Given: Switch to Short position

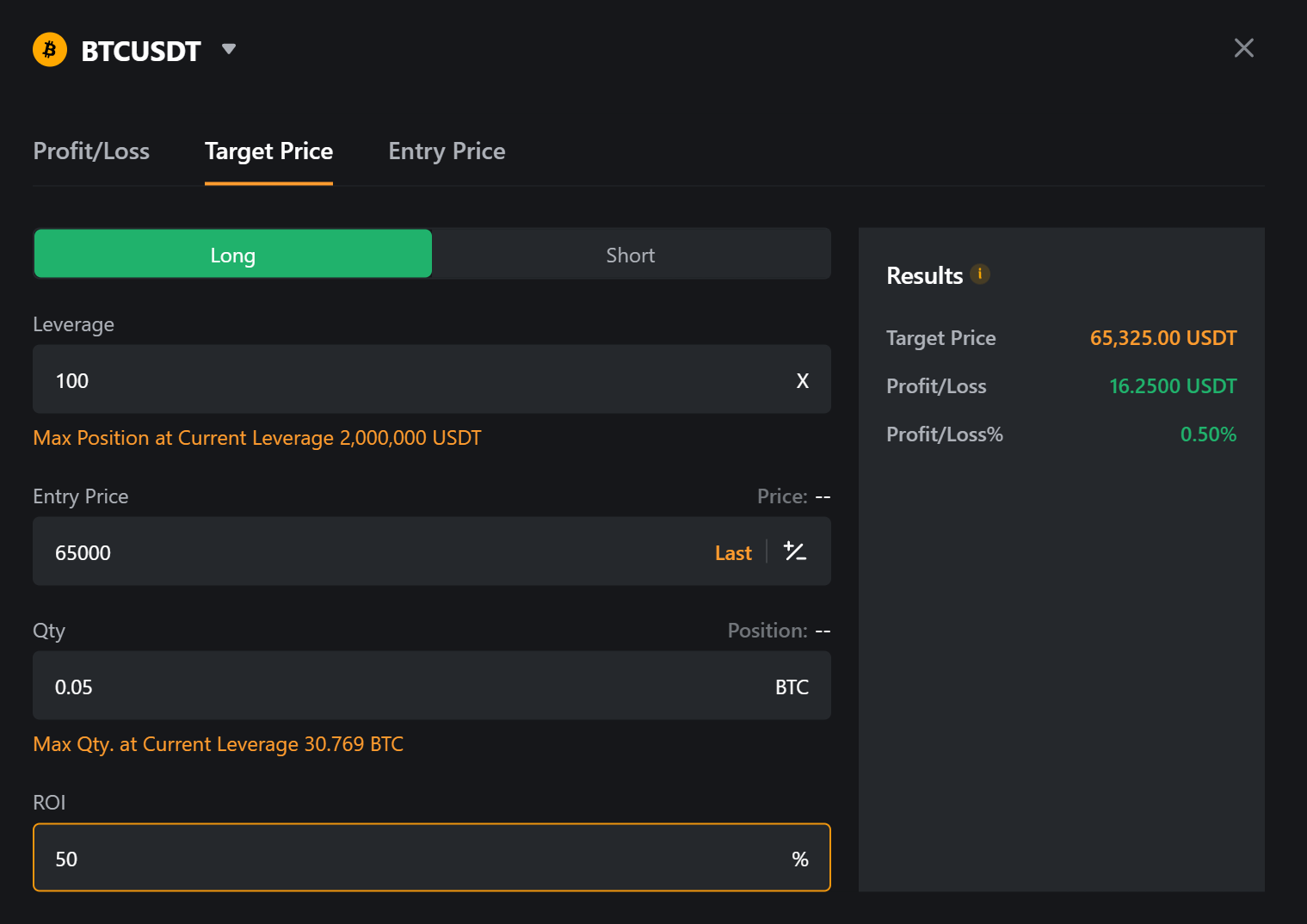Looking at the screenshot, I should (x=631, y=255).
